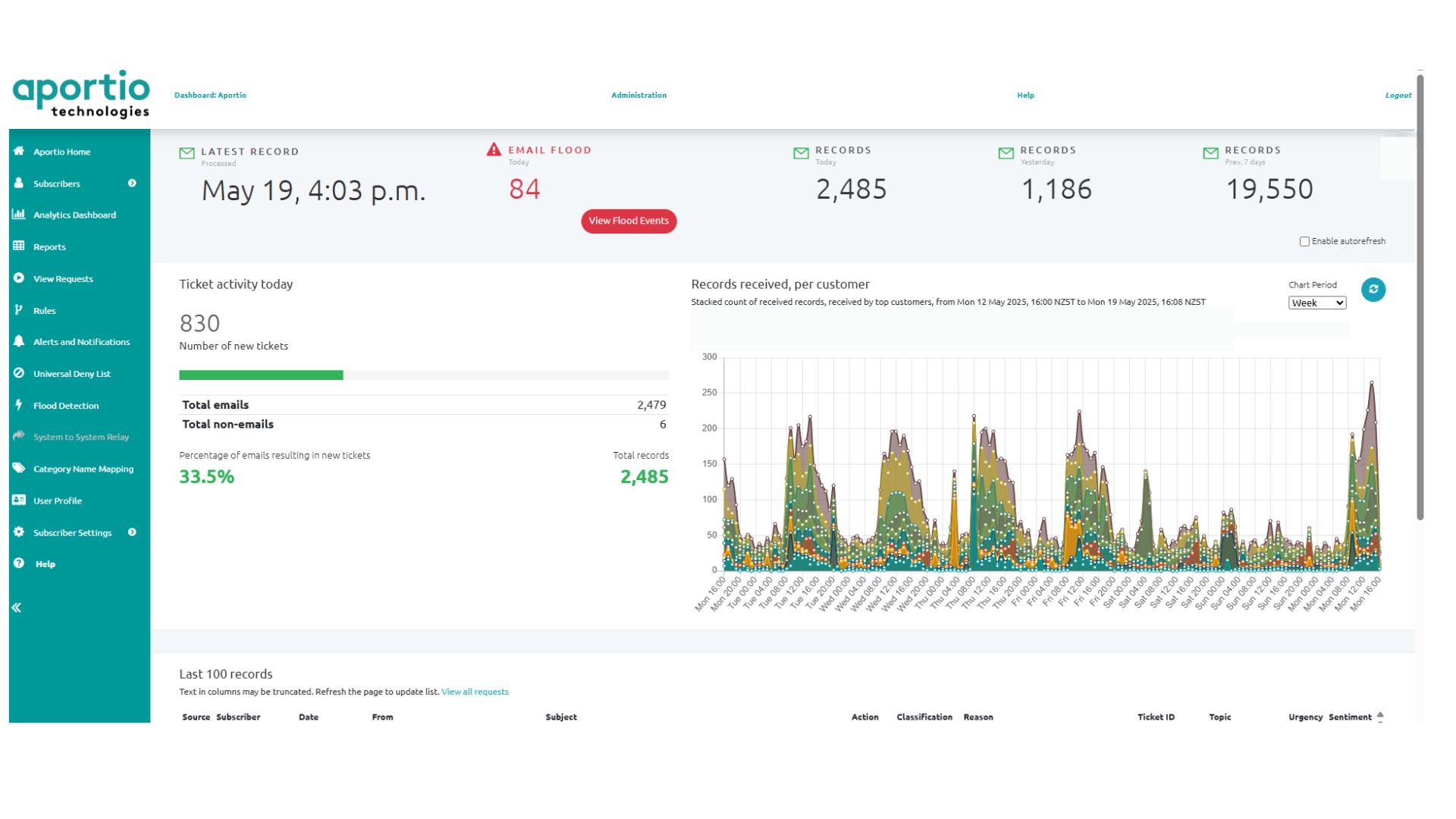1456x819 pixels.
Task: Expand the Subscriber Settings submenu arrow
Action: point(132,532)
